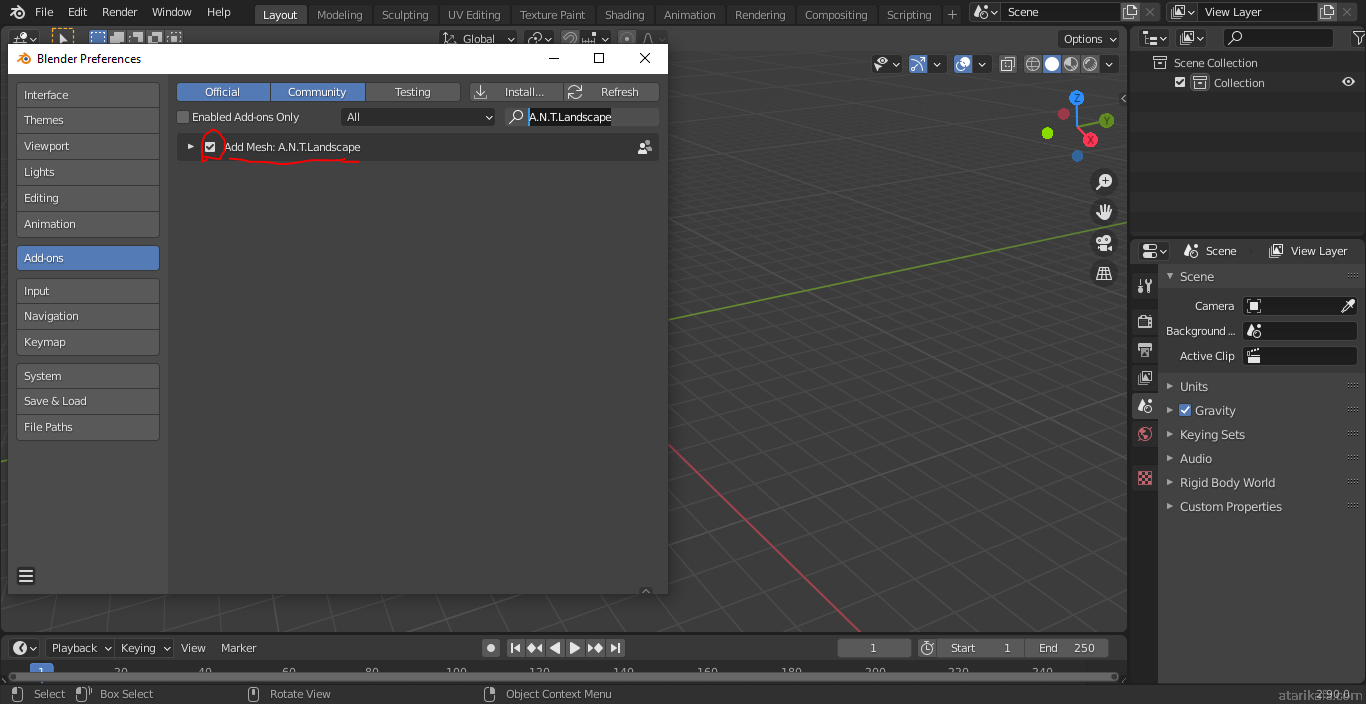Open the View Layer properties tab
The image size is (1366, 704).
click(1145, 378)
